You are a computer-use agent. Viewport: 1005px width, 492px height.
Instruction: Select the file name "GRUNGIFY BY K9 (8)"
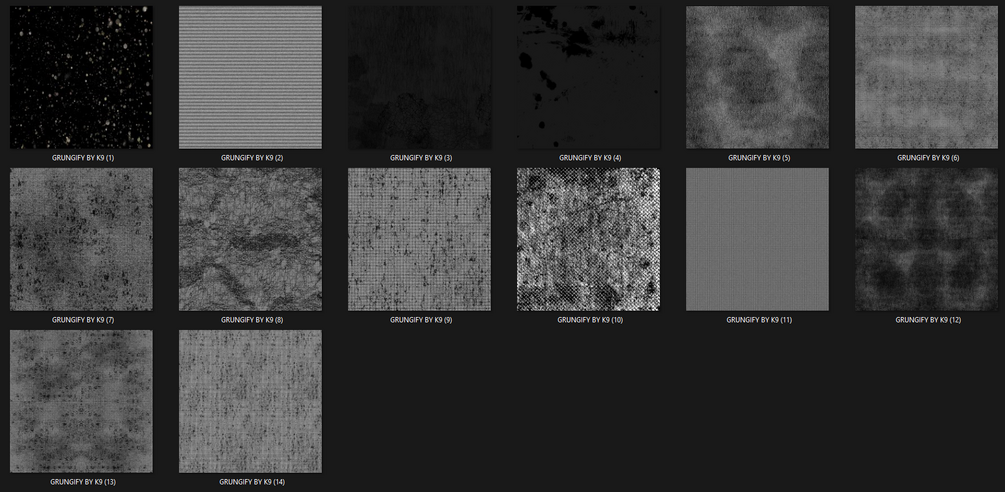(252, 320)
